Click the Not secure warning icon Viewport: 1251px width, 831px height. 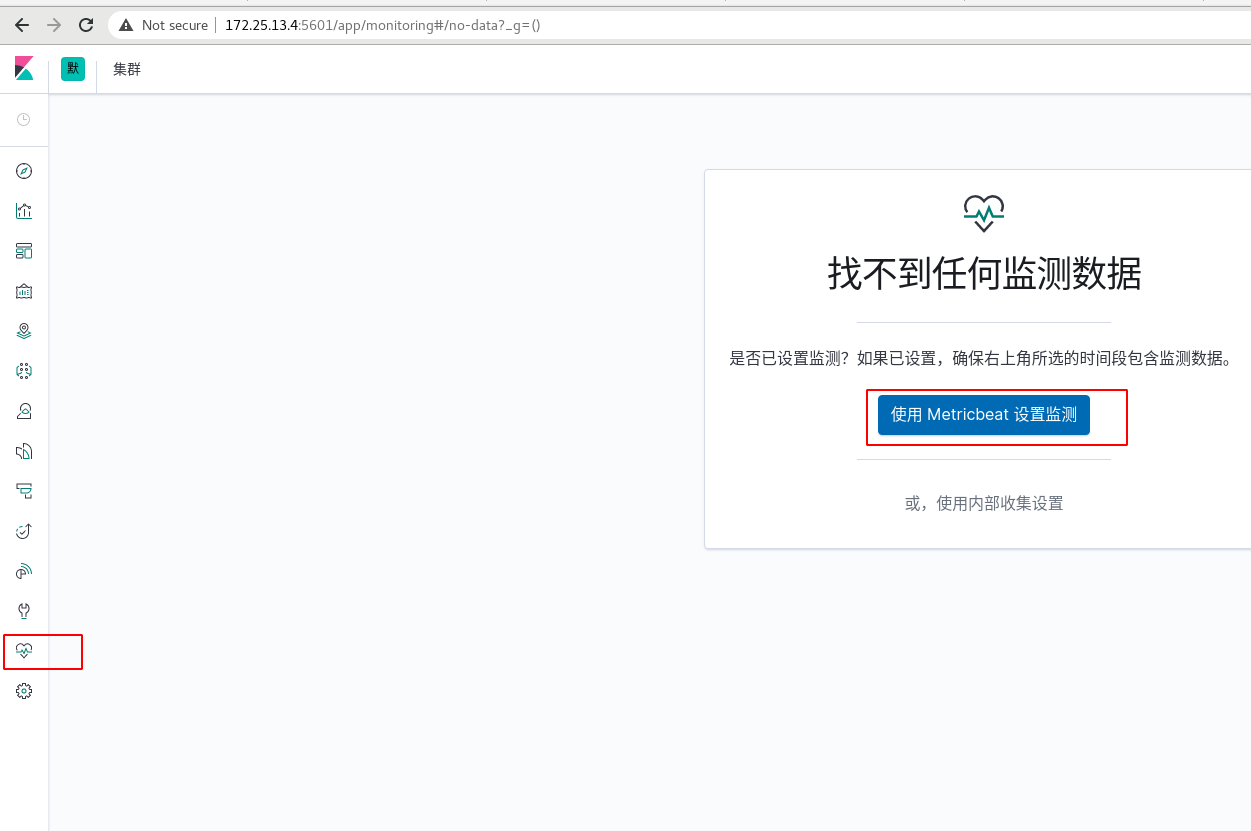click(x=126, y=25)
